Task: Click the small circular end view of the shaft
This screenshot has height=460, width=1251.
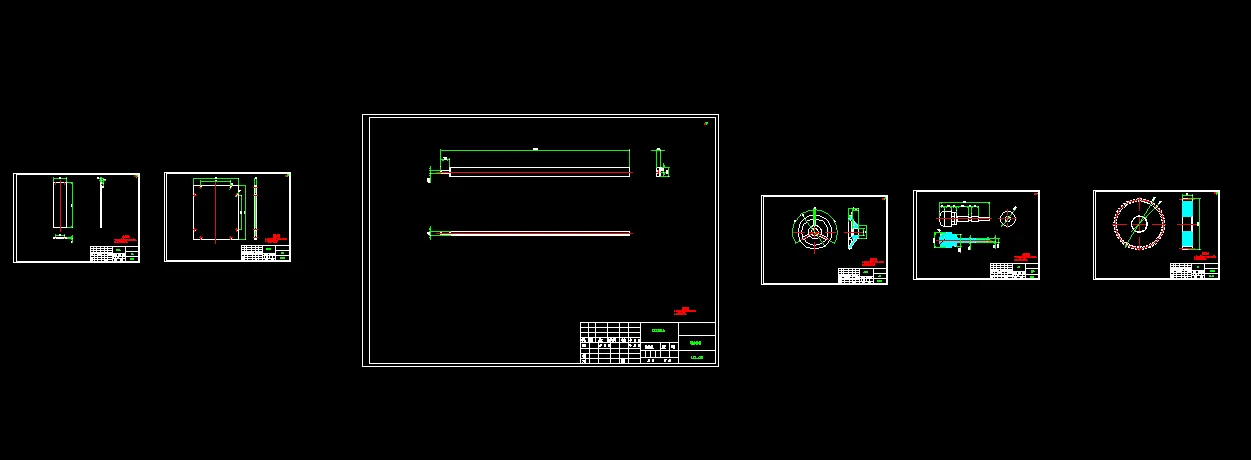Action: (1007, 217)
